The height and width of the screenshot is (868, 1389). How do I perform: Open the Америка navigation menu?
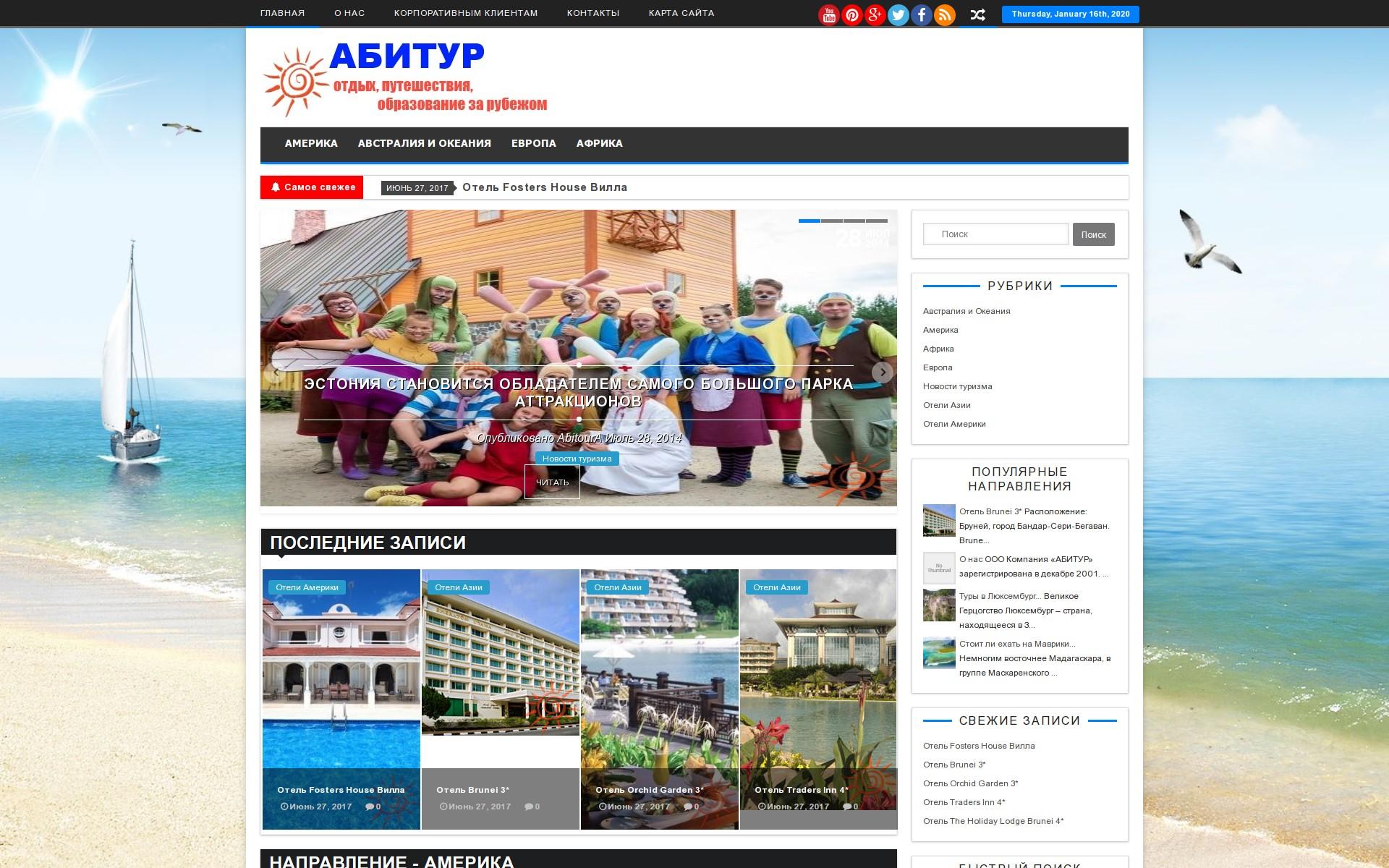(311, 143)
